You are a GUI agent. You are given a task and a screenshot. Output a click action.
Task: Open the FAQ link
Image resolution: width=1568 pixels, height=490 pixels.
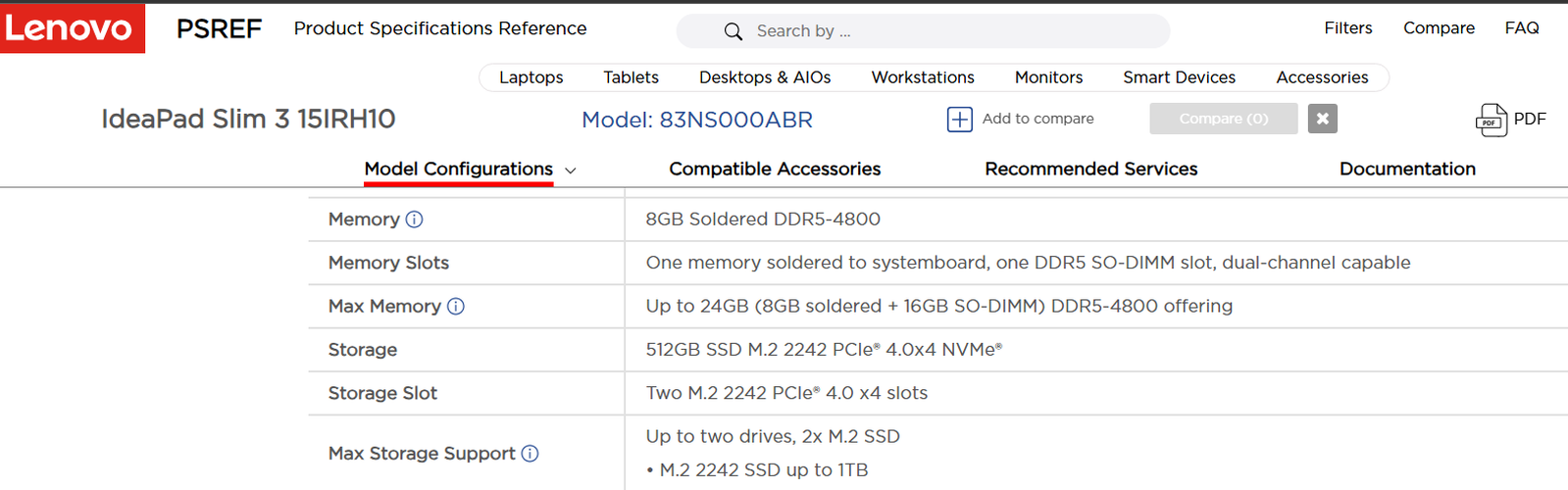tap(1522, 28)
